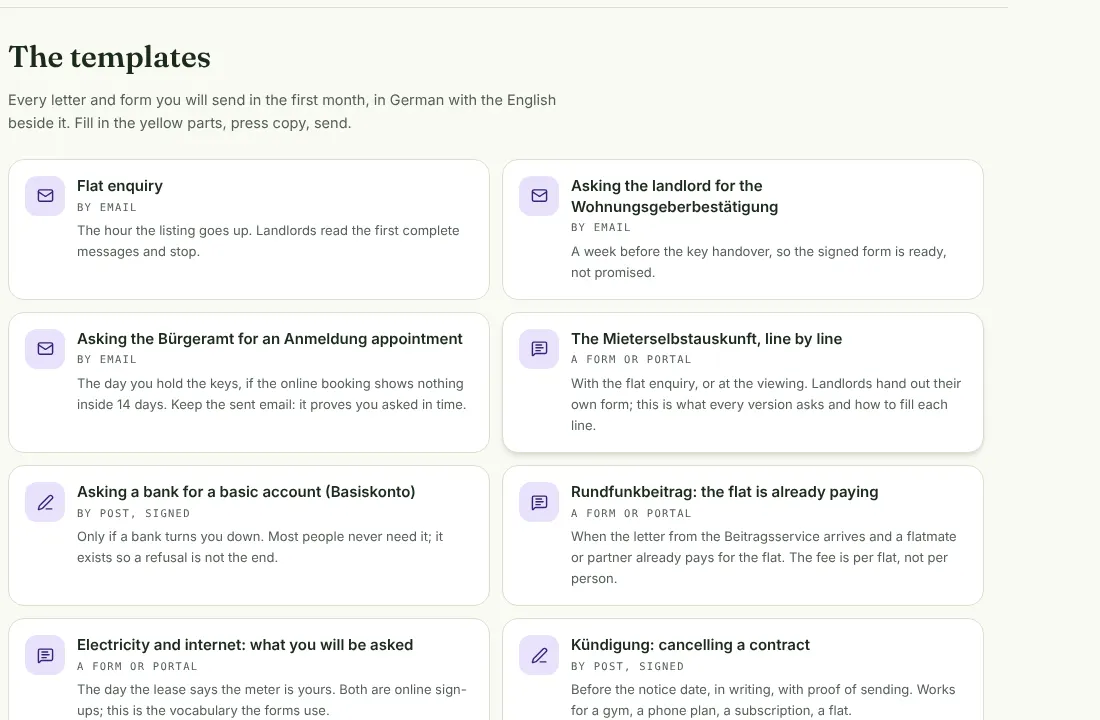This screenshot has height=720, width=1100.
Task: Click the envelope icon on Flat enquiry card
Action: pos(45,196)
